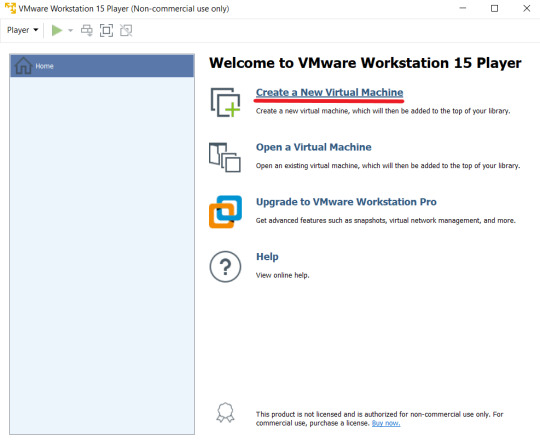Click the Create New Virtual Machine icon

[226, 102]
